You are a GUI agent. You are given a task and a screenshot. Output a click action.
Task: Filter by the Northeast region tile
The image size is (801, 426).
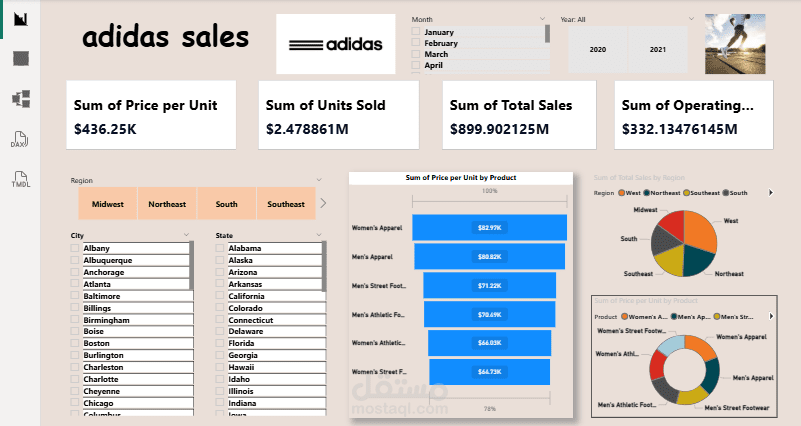pos(167,204)
